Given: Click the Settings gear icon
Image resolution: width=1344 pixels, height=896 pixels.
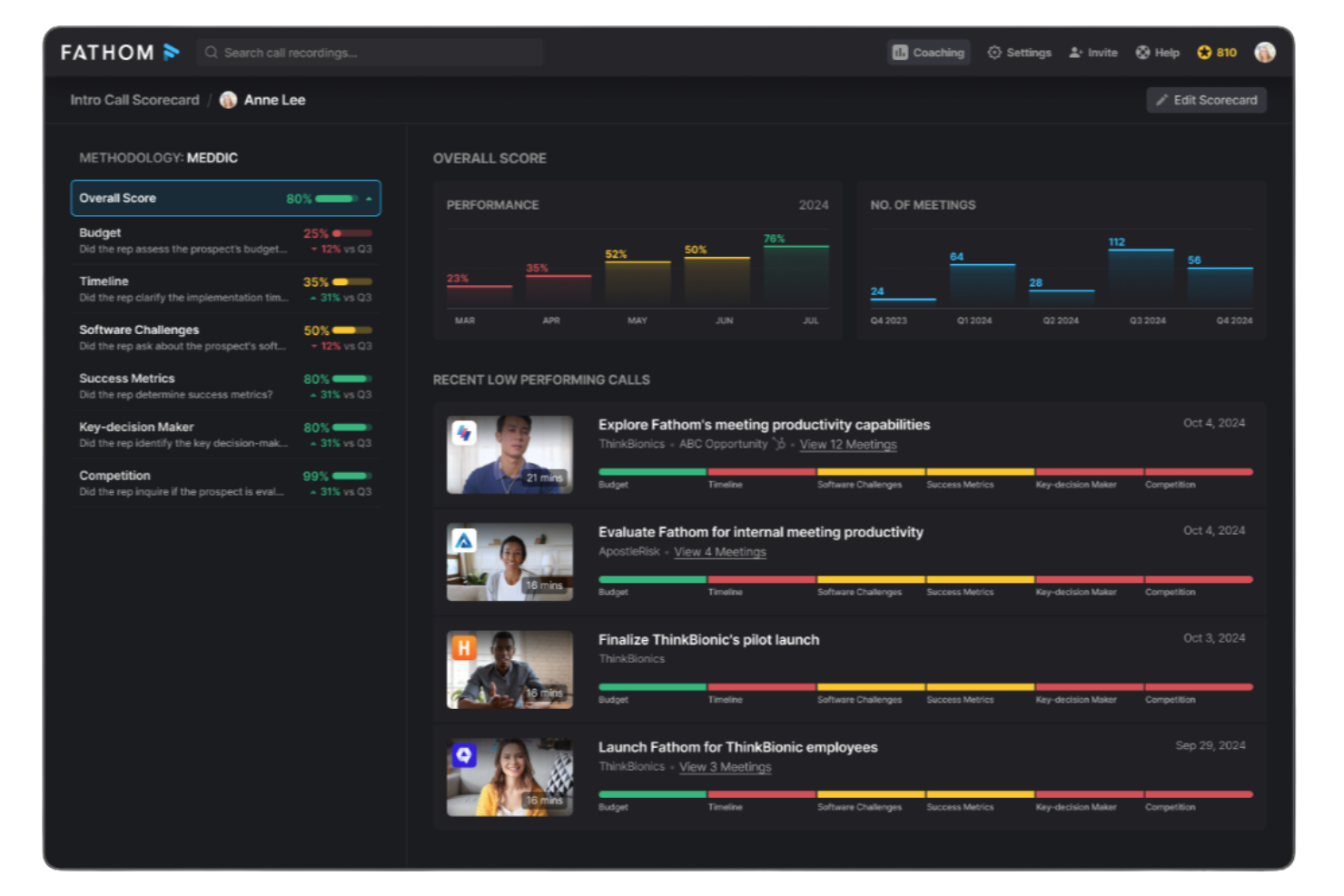Looking at the screenshot, I should (994, 53).
